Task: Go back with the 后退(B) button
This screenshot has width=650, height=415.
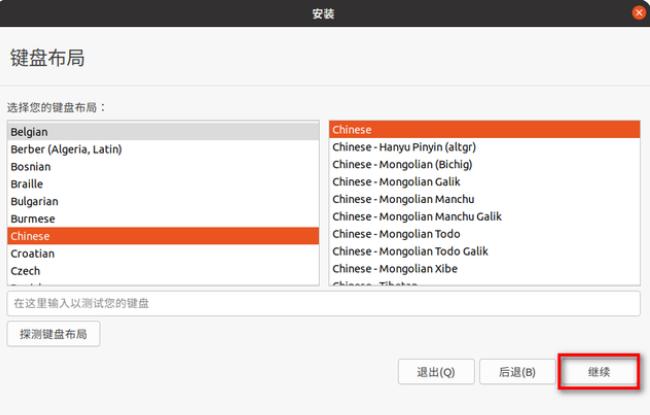Action: click(x=517, y=372)
